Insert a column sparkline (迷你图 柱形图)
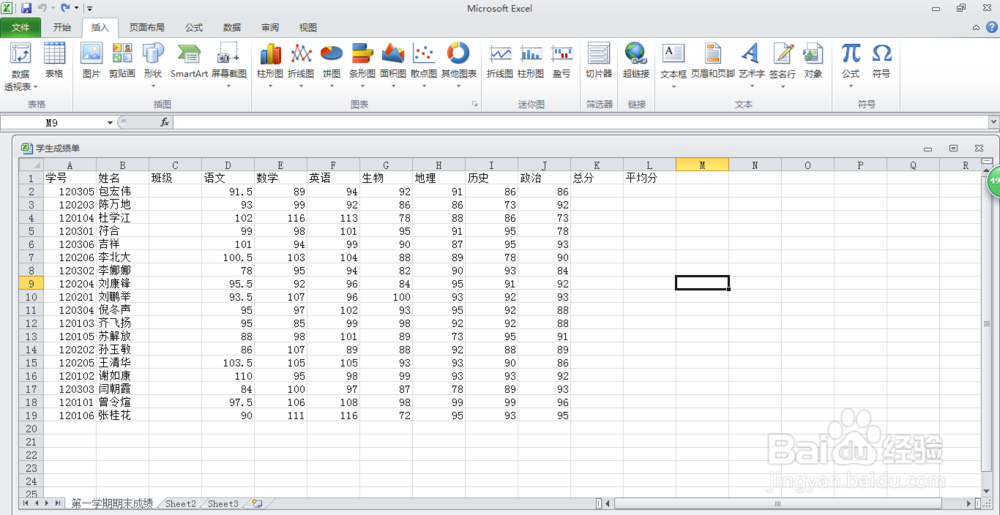The image size is (1000, 515). click(x=531, y=61)
